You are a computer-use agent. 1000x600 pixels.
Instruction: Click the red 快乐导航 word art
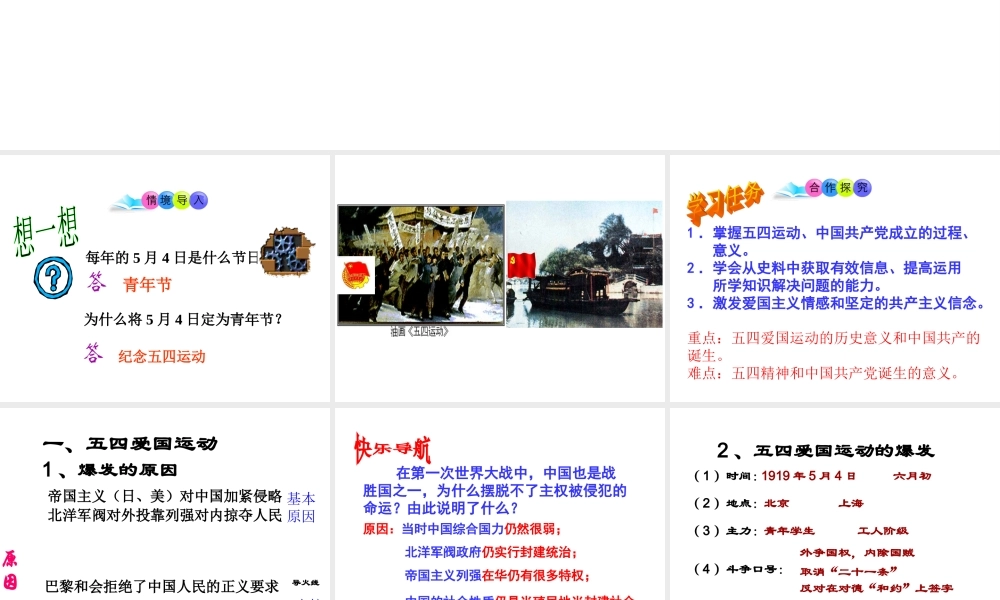pyautogui.click(x=392, y=449)
